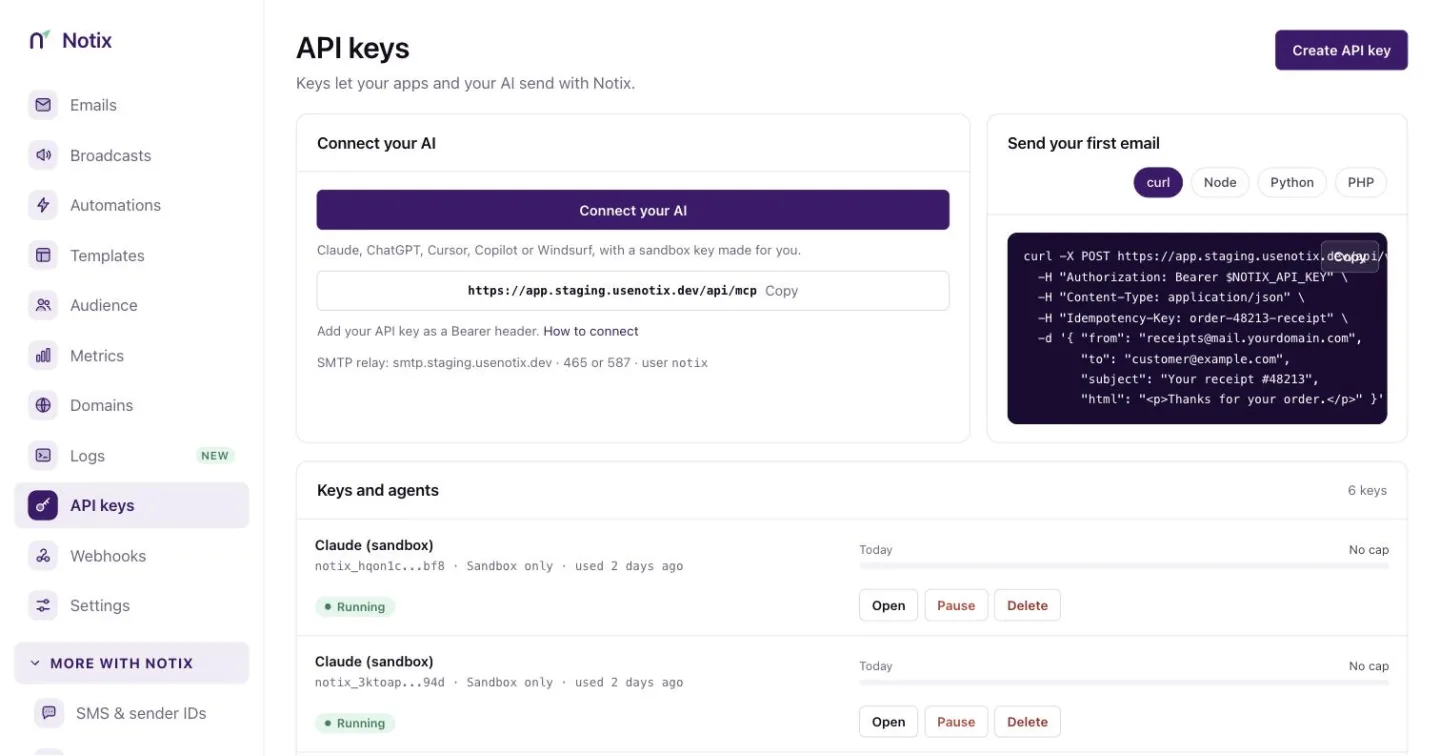Click the Metrics bar chart icon
Image resolution: width=1440 pixels, height=756 pixels.
[x=43, y=355]
